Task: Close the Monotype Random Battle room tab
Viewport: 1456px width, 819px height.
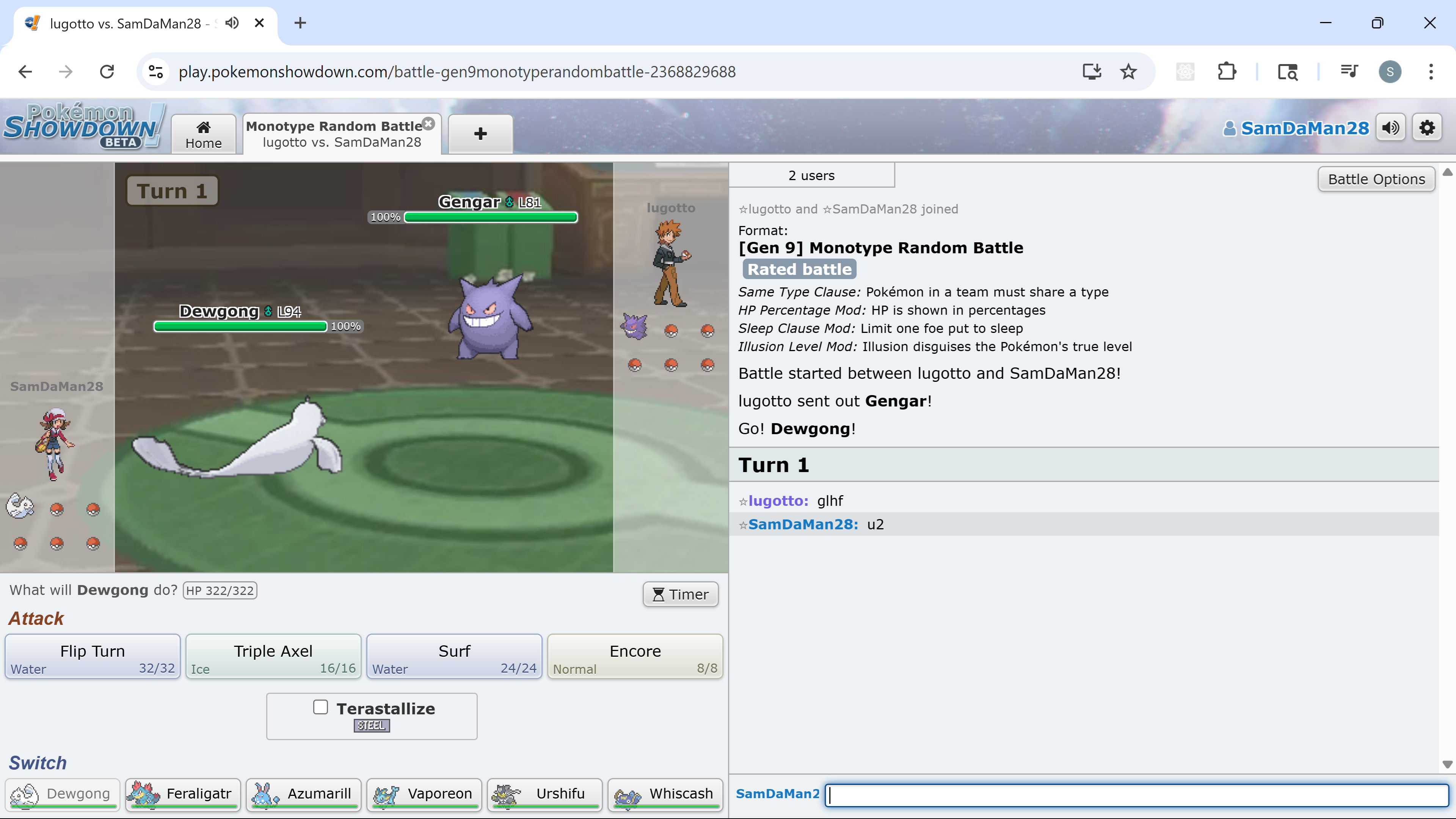Action: (x=429, y=123)
